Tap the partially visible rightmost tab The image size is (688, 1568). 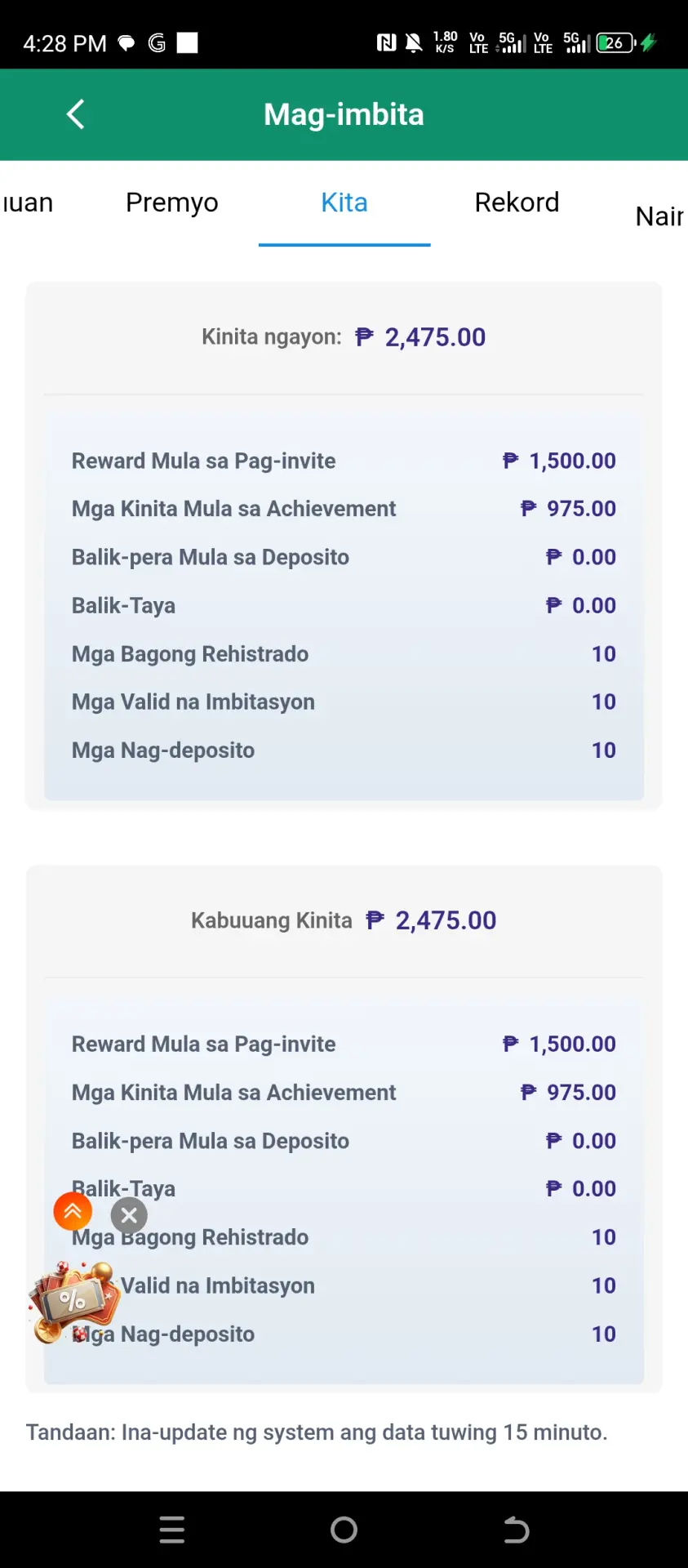(660, 216)
